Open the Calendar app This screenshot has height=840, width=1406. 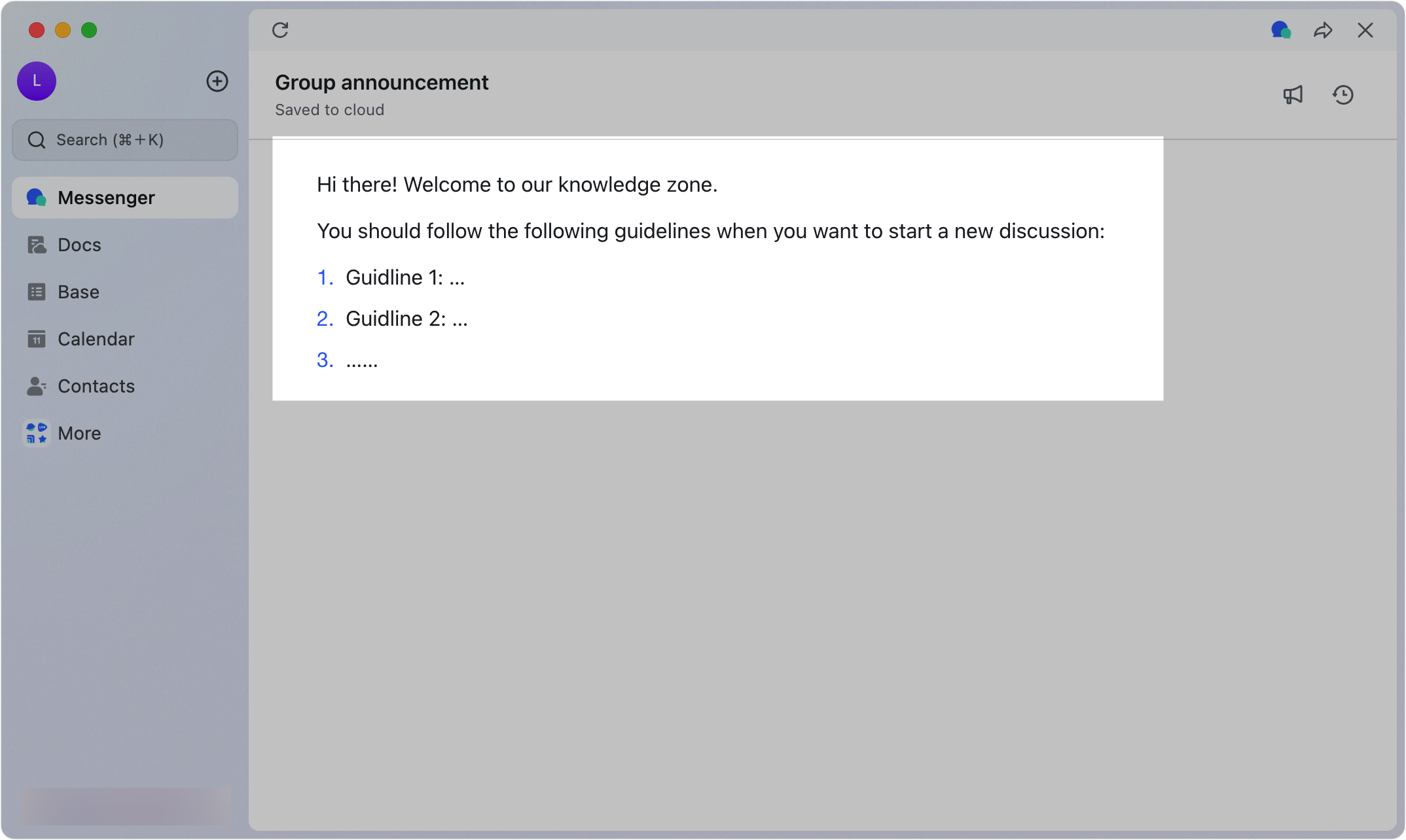96,338
